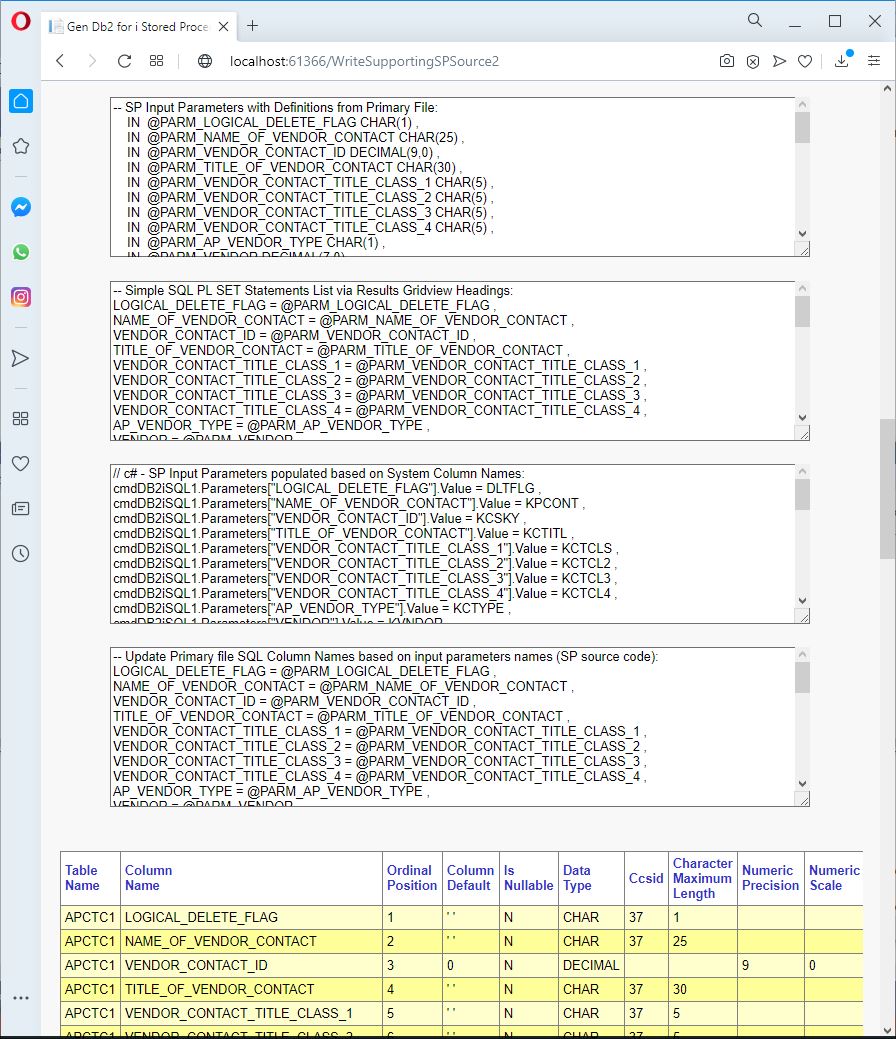Open Easy Setup settings icon
This screenshot has height=1039, width=896.
[x=874, y=61]
